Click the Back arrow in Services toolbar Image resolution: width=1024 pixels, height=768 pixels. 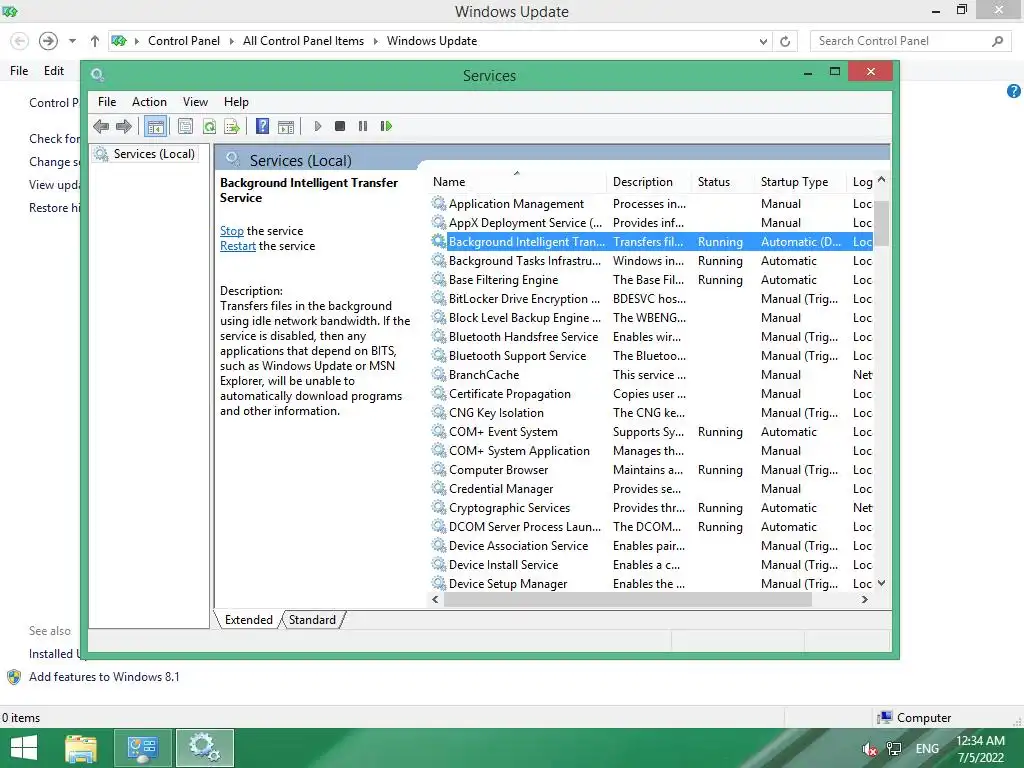(x=101, y=126)
